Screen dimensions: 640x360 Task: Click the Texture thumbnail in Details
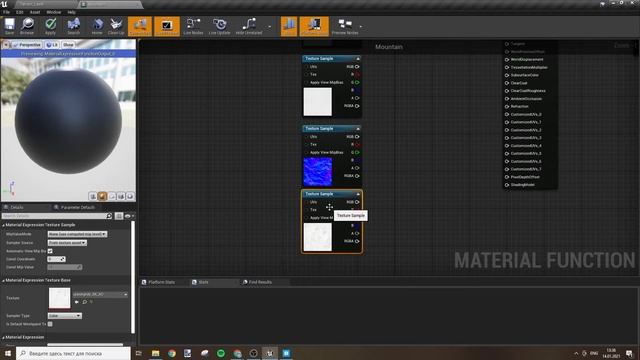59,298
